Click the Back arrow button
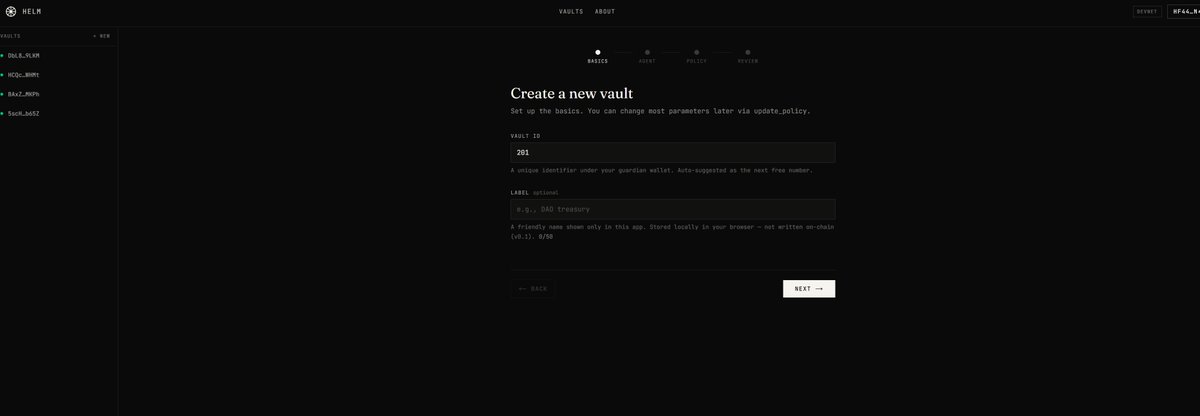Viewport: 1200px width, 416px height. pos(533,289)
